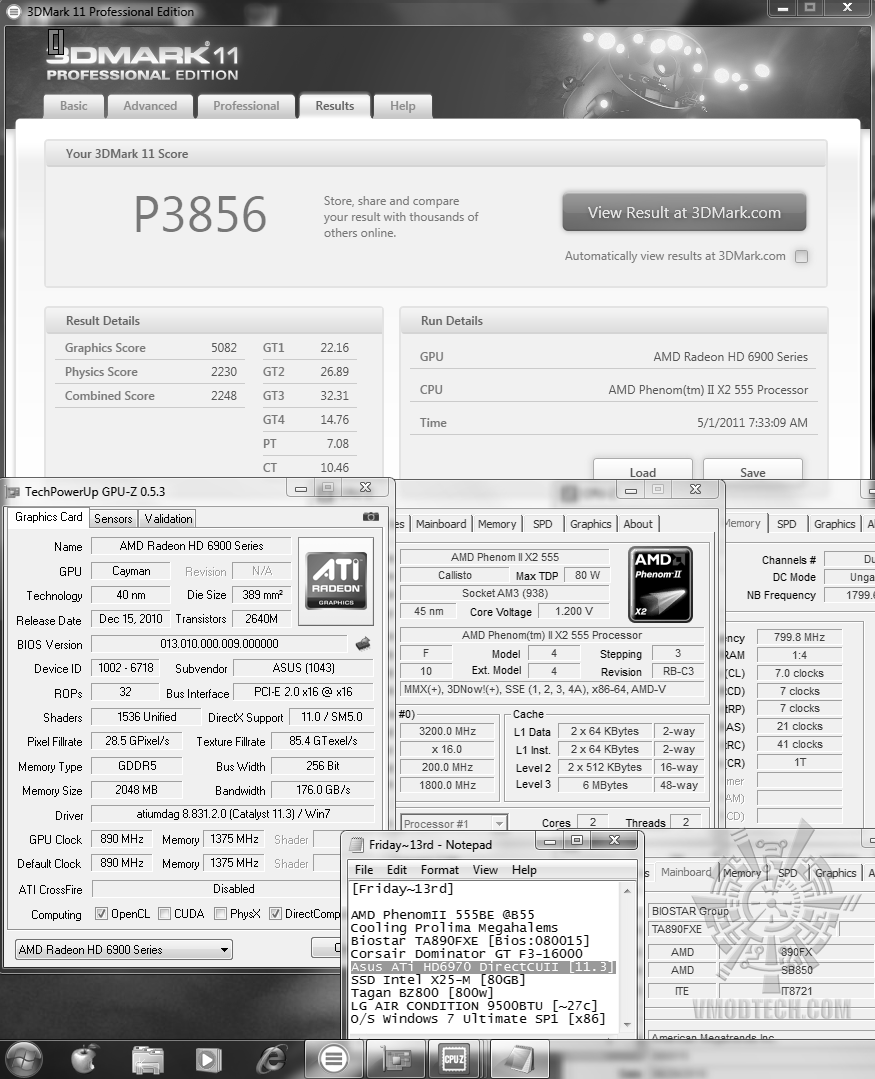Open the Processor #1 selection dropdown

click(454, 823)
